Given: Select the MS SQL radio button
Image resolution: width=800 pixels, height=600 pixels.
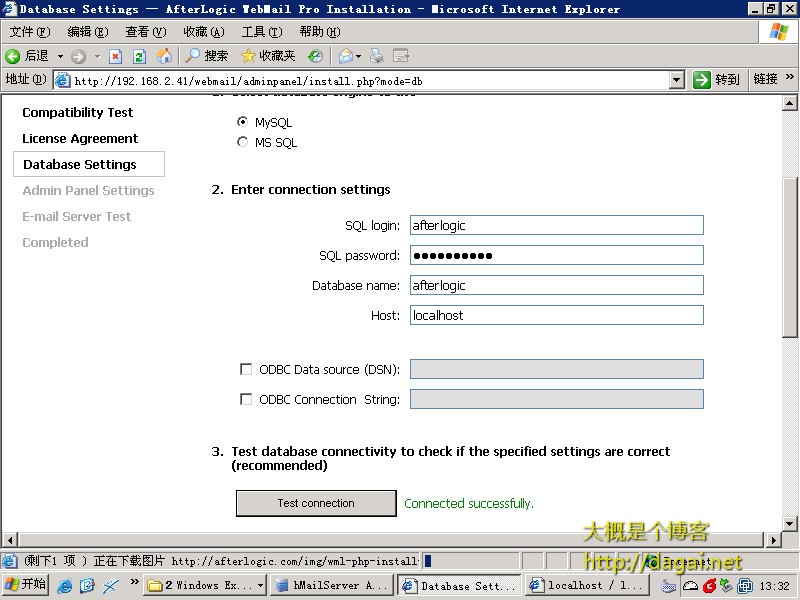Looking at the screenshot, I should coord(242,142).
